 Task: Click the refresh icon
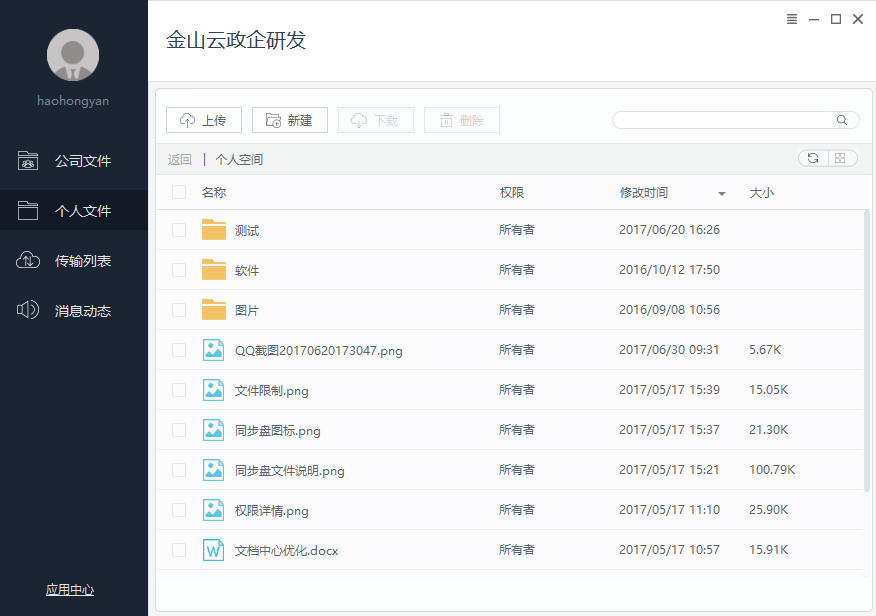pyautogui.click(x=813, y=159)
